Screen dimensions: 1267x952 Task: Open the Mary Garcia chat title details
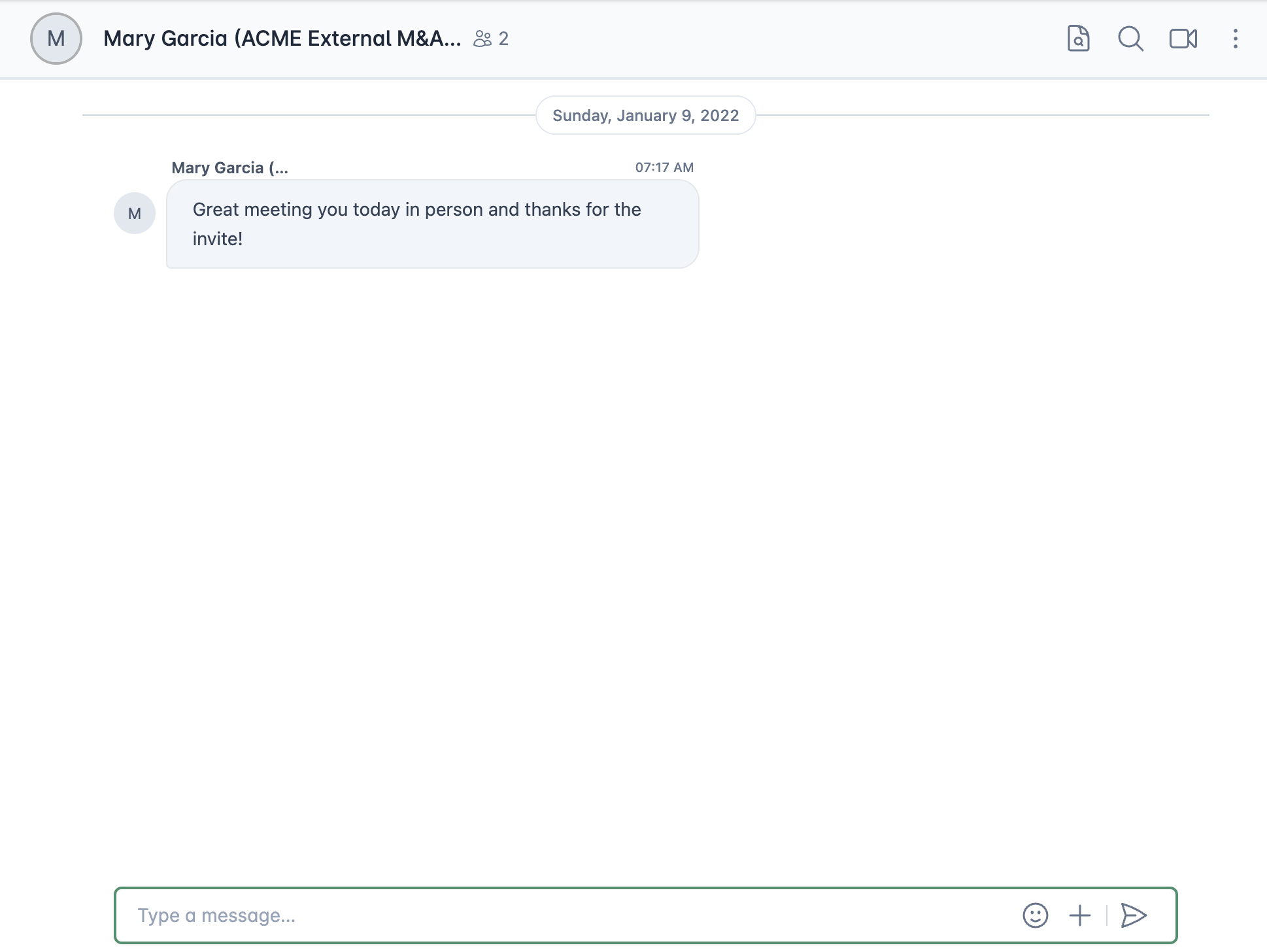[282, 39]
